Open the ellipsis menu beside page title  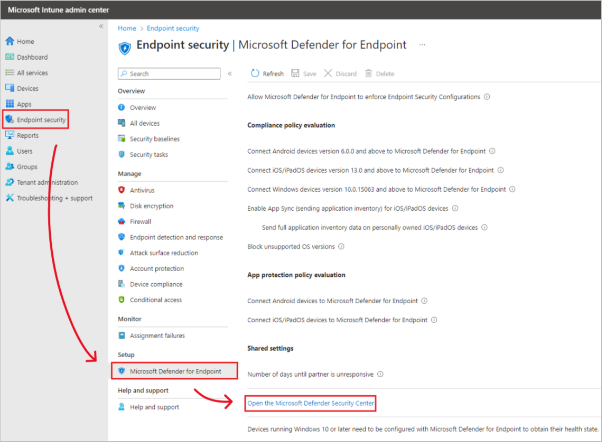(x=424, y=46)
